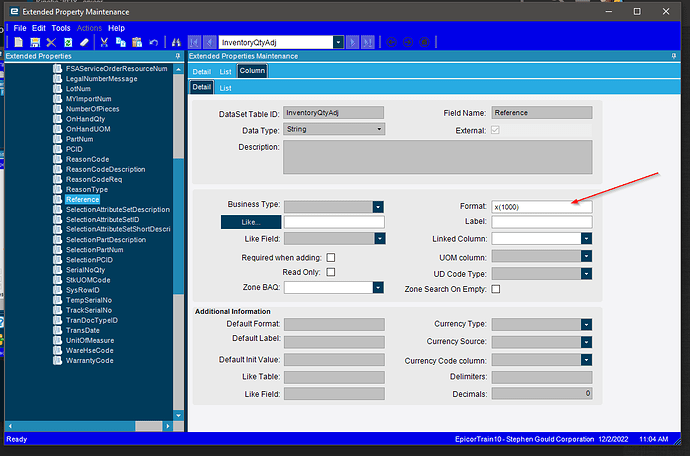Click the Refresh toolbar icon

68,42
